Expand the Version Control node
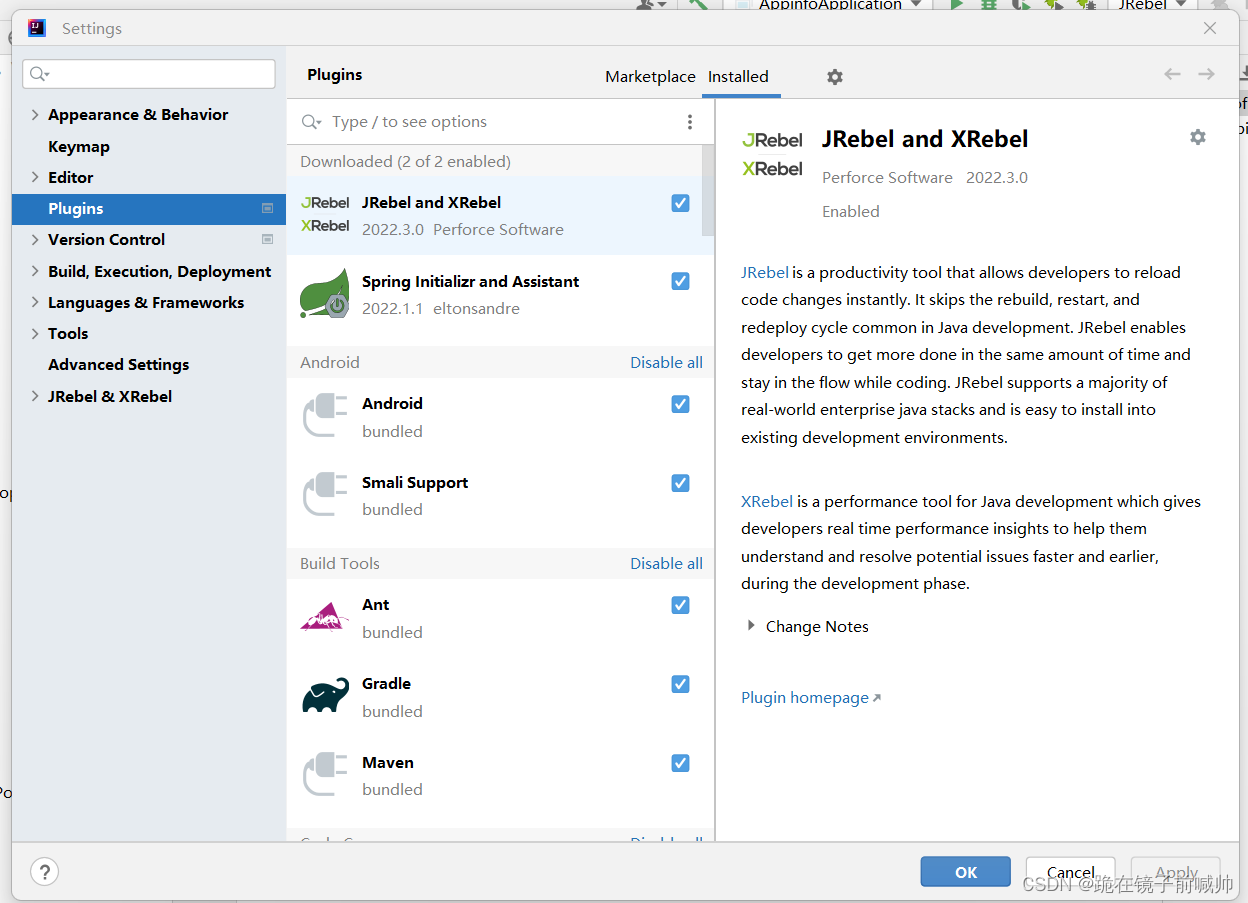 35,240
